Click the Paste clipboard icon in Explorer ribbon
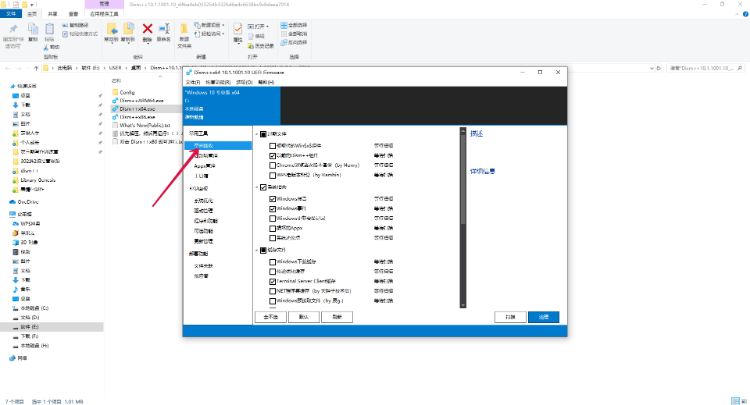Viewport: 750px width, 405px height. (49, 29)
